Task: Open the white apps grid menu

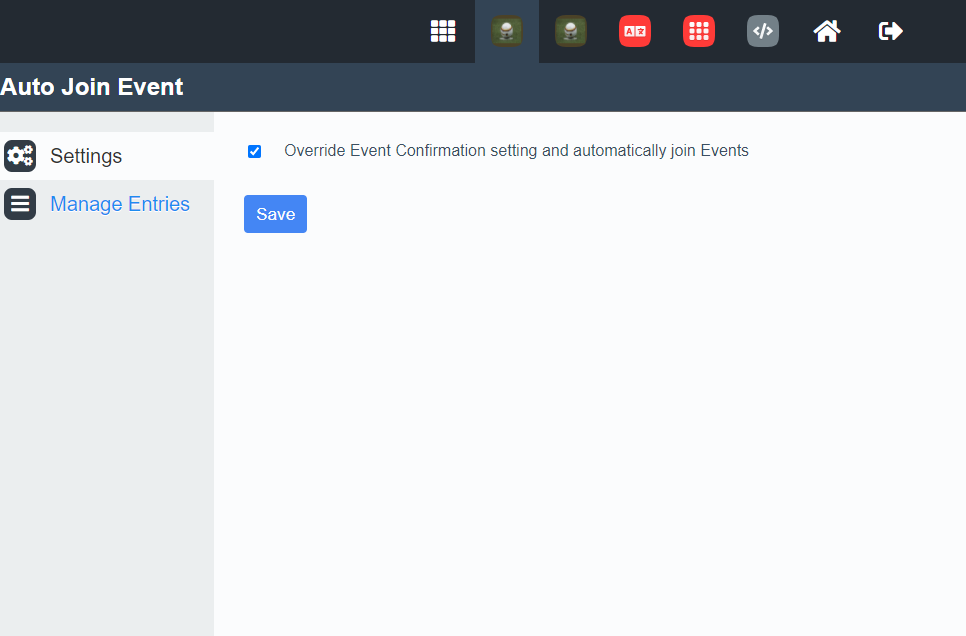Action: (443, 31)
